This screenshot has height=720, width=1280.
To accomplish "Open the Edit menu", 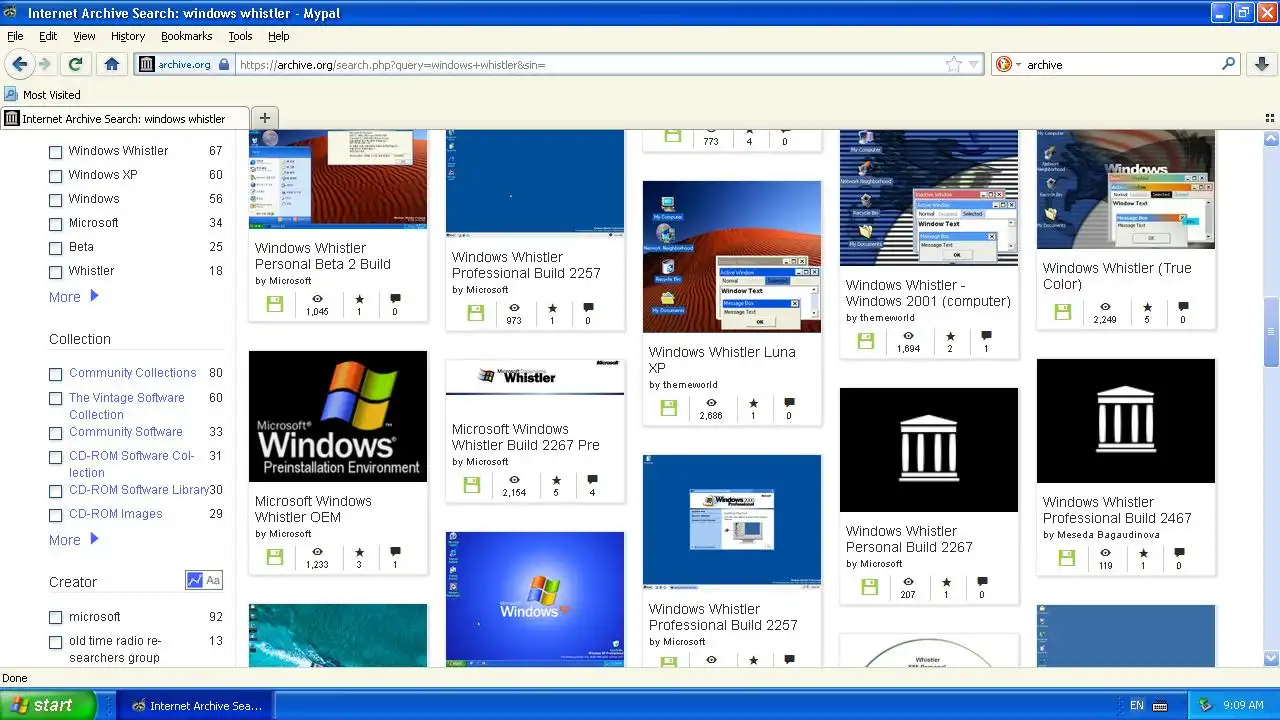I will [x=48, y=36].
